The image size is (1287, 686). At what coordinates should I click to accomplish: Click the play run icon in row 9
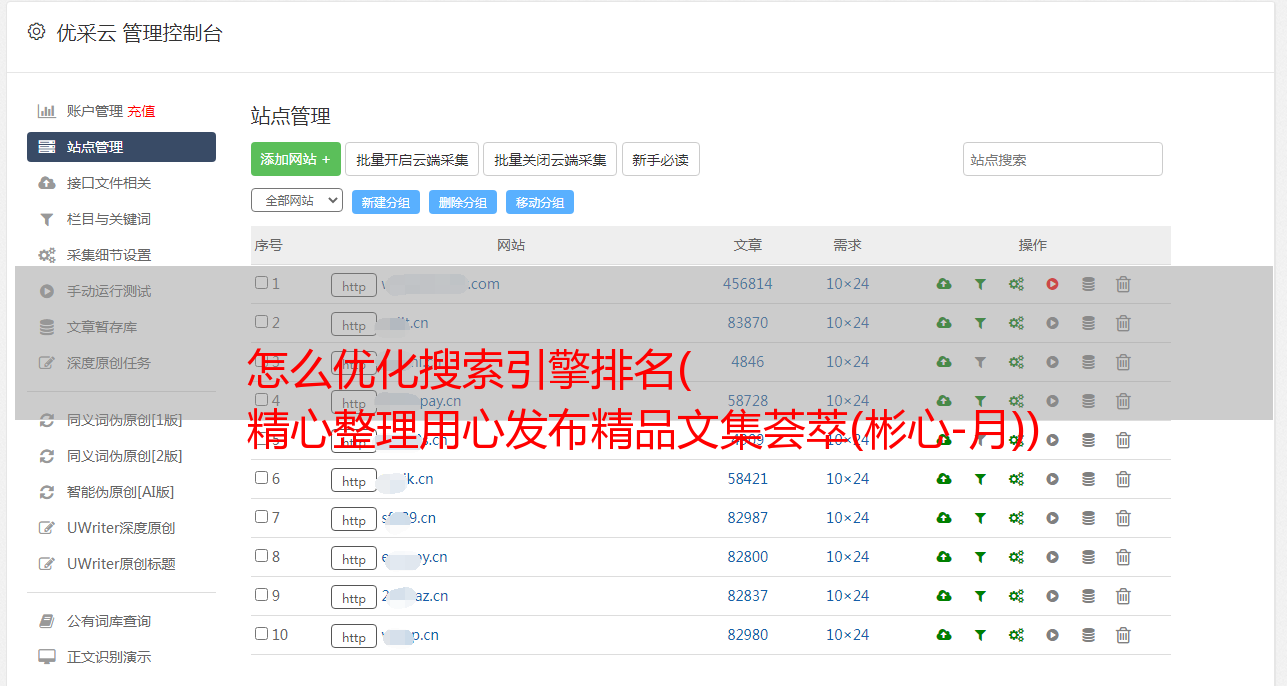pyautogui.click(x=1052, y=596)
